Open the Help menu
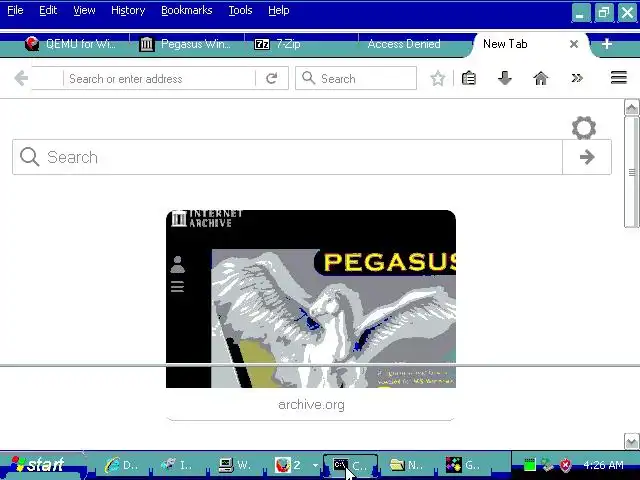The width and height of the screenshot is (640, 480). (279, 11)
